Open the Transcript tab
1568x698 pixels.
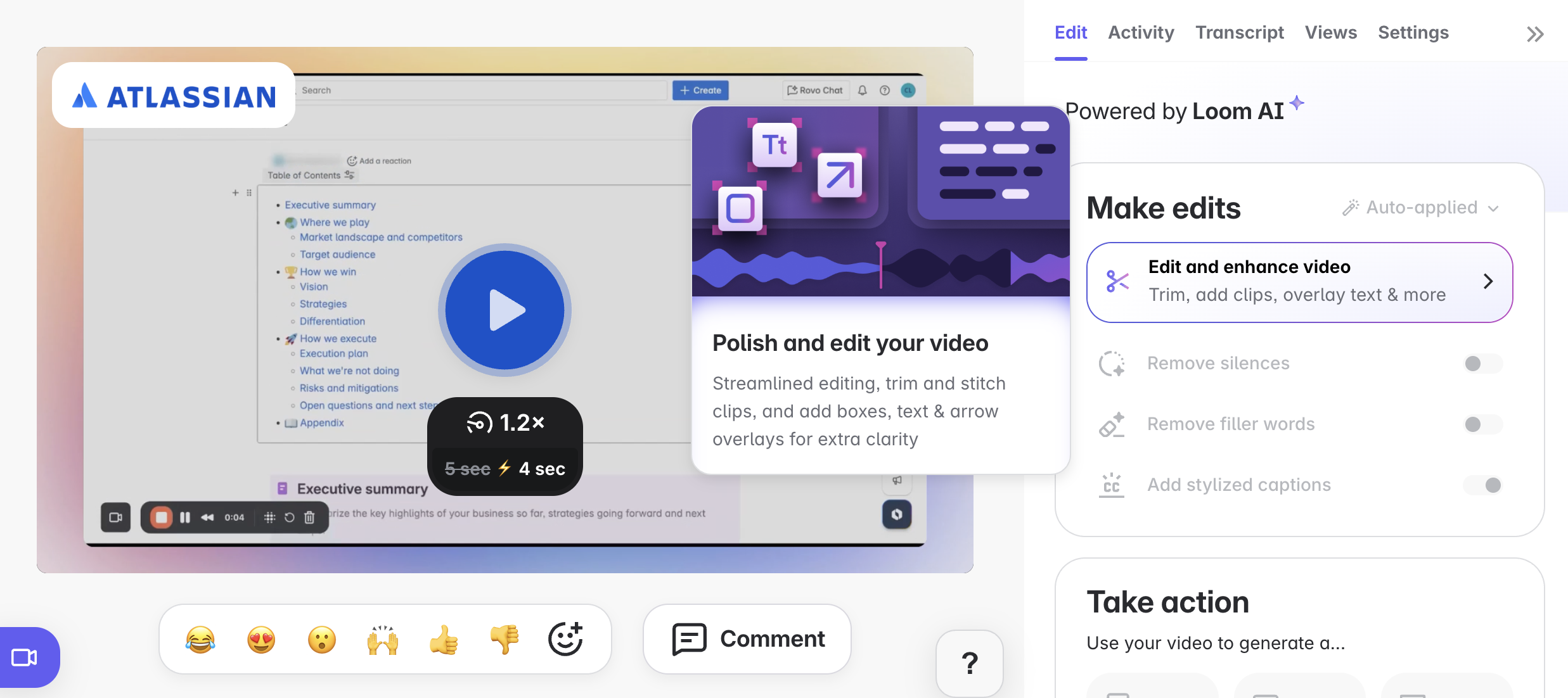coord(1239,32)
